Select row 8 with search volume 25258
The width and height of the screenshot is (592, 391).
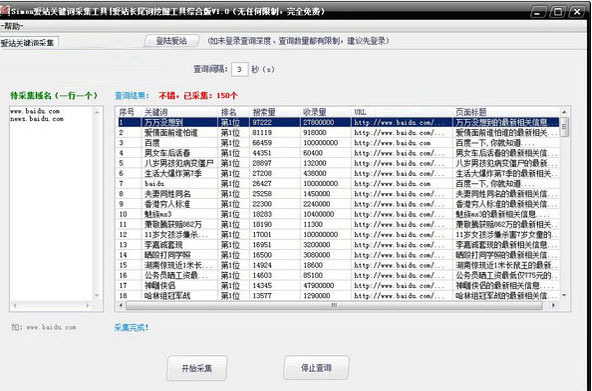(338, 194)
